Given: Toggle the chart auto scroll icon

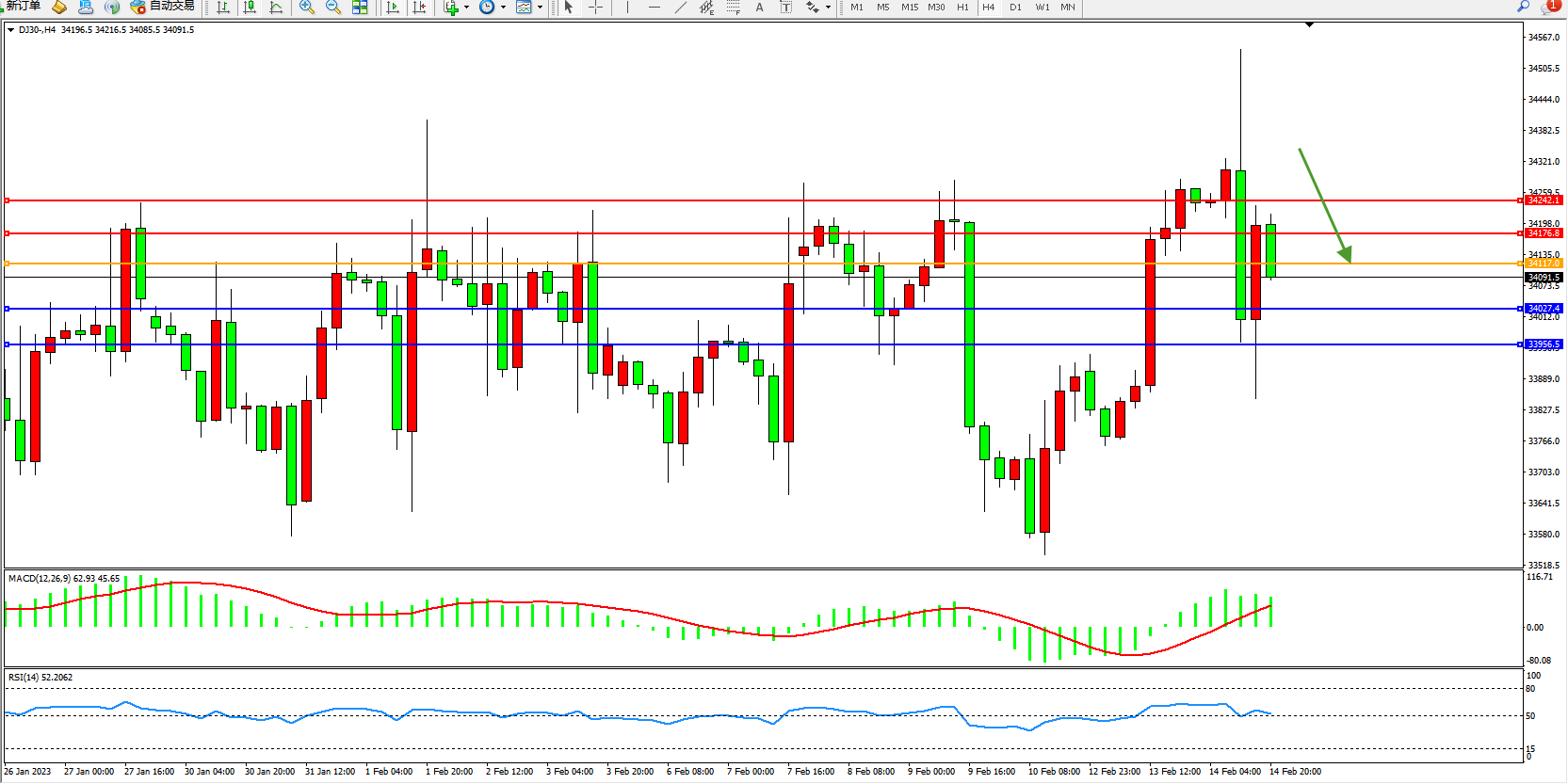Looking at the screenshot, I should tap(394, 8).
